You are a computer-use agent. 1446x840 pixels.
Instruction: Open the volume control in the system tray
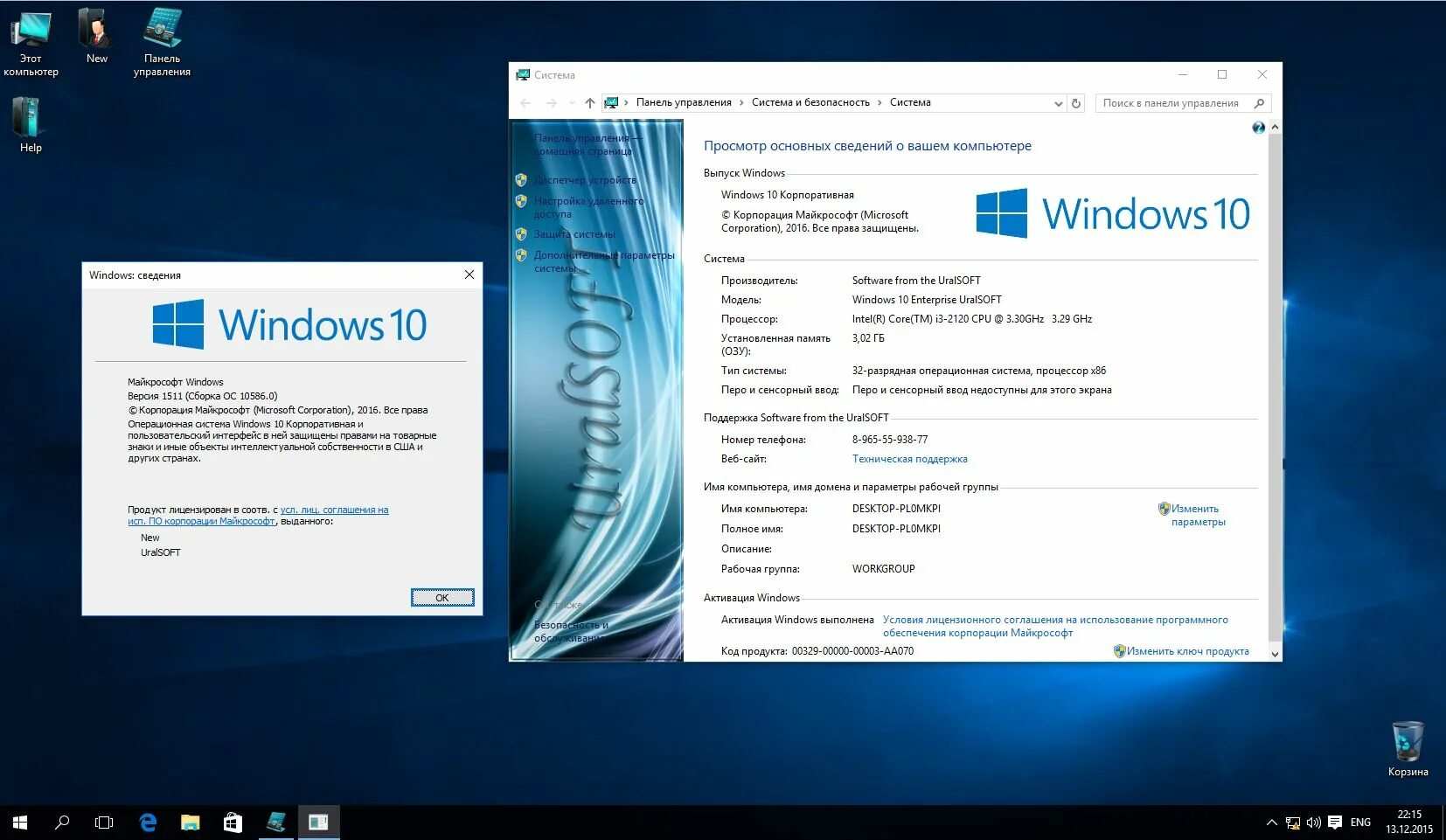pyautogui.click(x=1313, y=822)
